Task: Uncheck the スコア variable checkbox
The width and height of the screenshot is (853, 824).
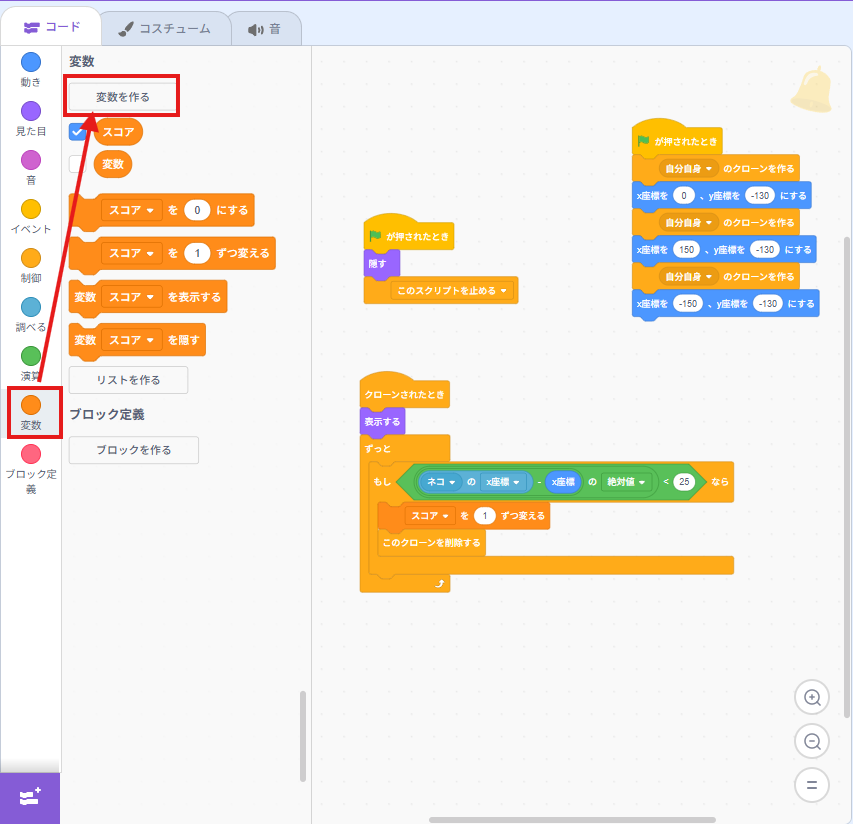Action: click(x=78, y=132)
